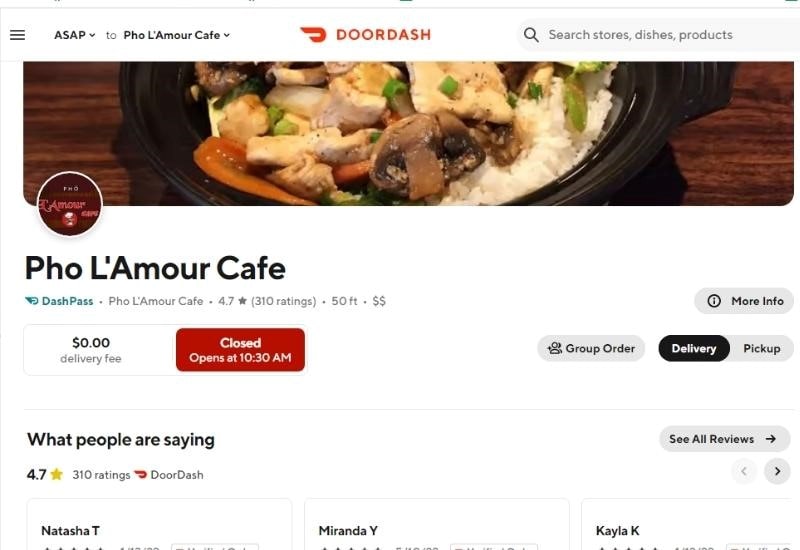Open Natasha T's review card
Viewport: 800px width, 550px height.
[x=159, y=524]
